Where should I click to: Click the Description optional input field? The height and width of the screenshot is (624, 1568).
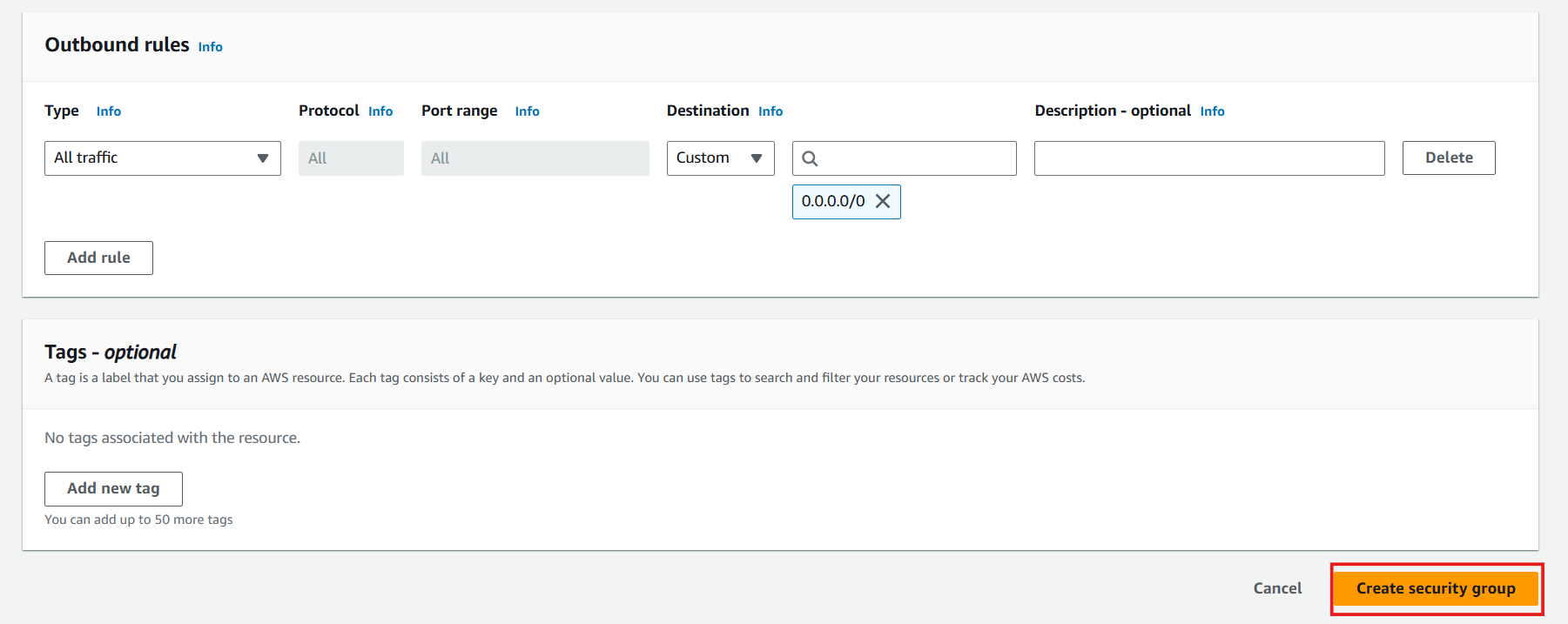click(1209, 158)
